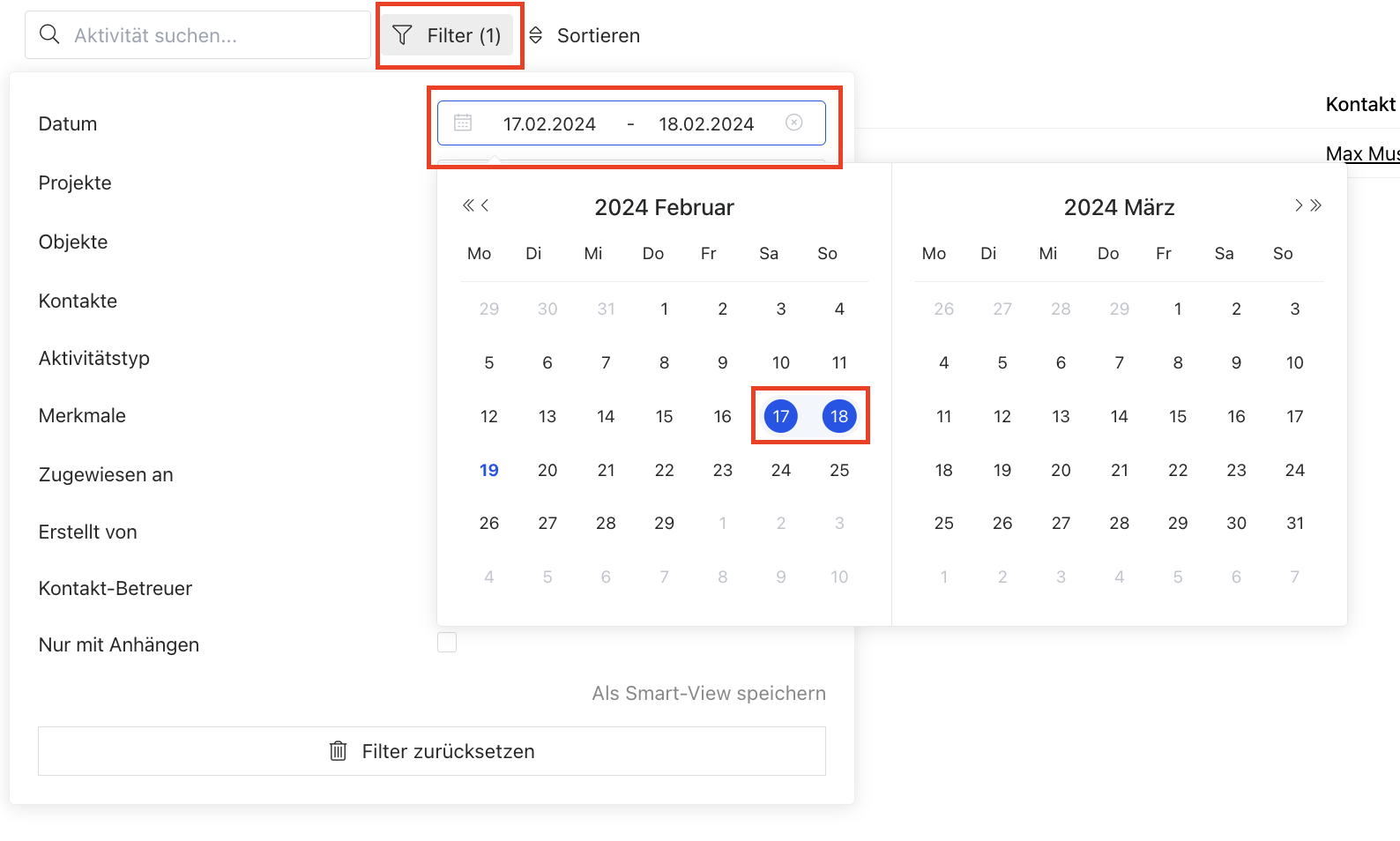The width and height of the screenshot is (1400, 841).
Task: Select February 19 in the calendar
Action: coord(489,470)
